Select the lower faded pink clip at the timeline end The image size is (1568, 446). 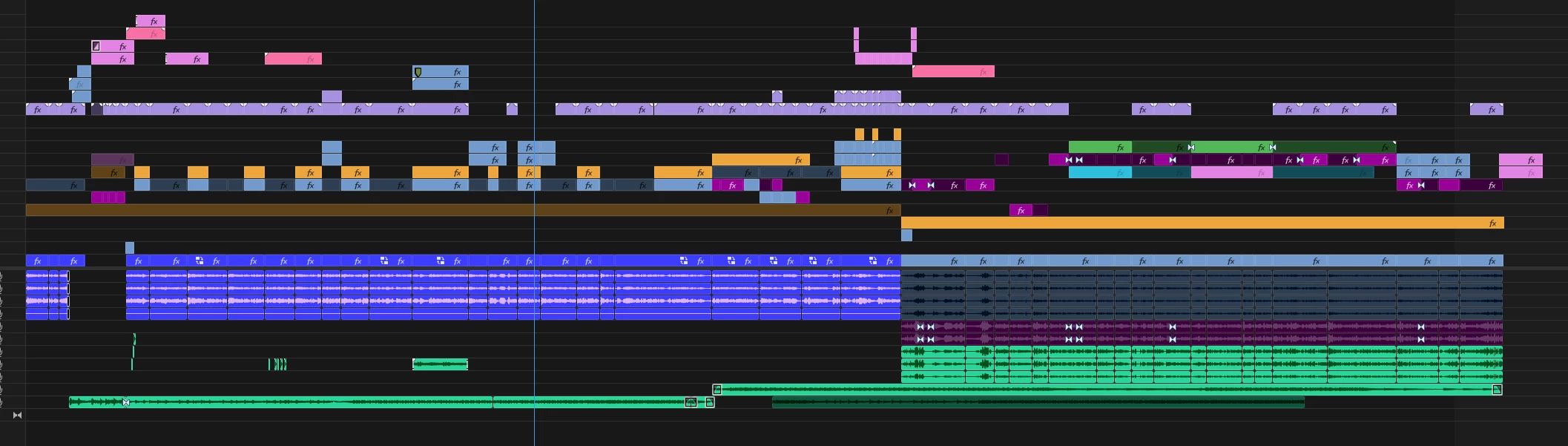[1521, 173]
